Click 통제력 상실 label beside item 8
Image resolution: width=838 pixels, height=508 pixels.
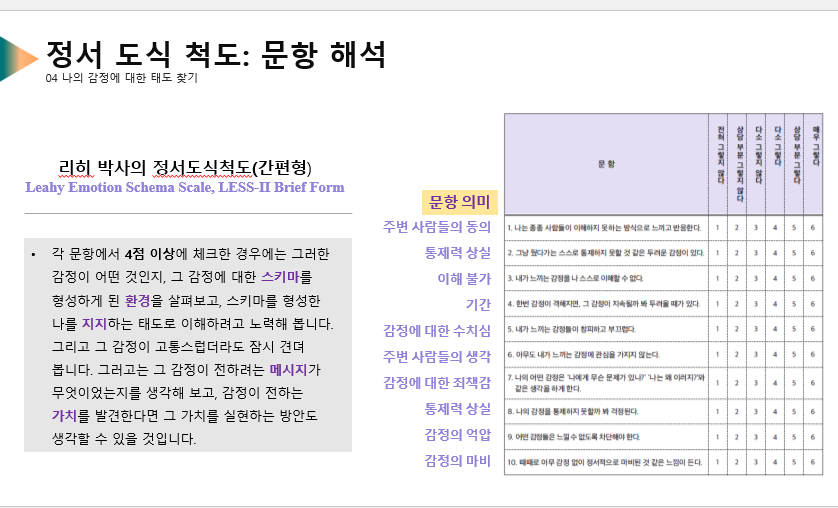click(457, 409)
